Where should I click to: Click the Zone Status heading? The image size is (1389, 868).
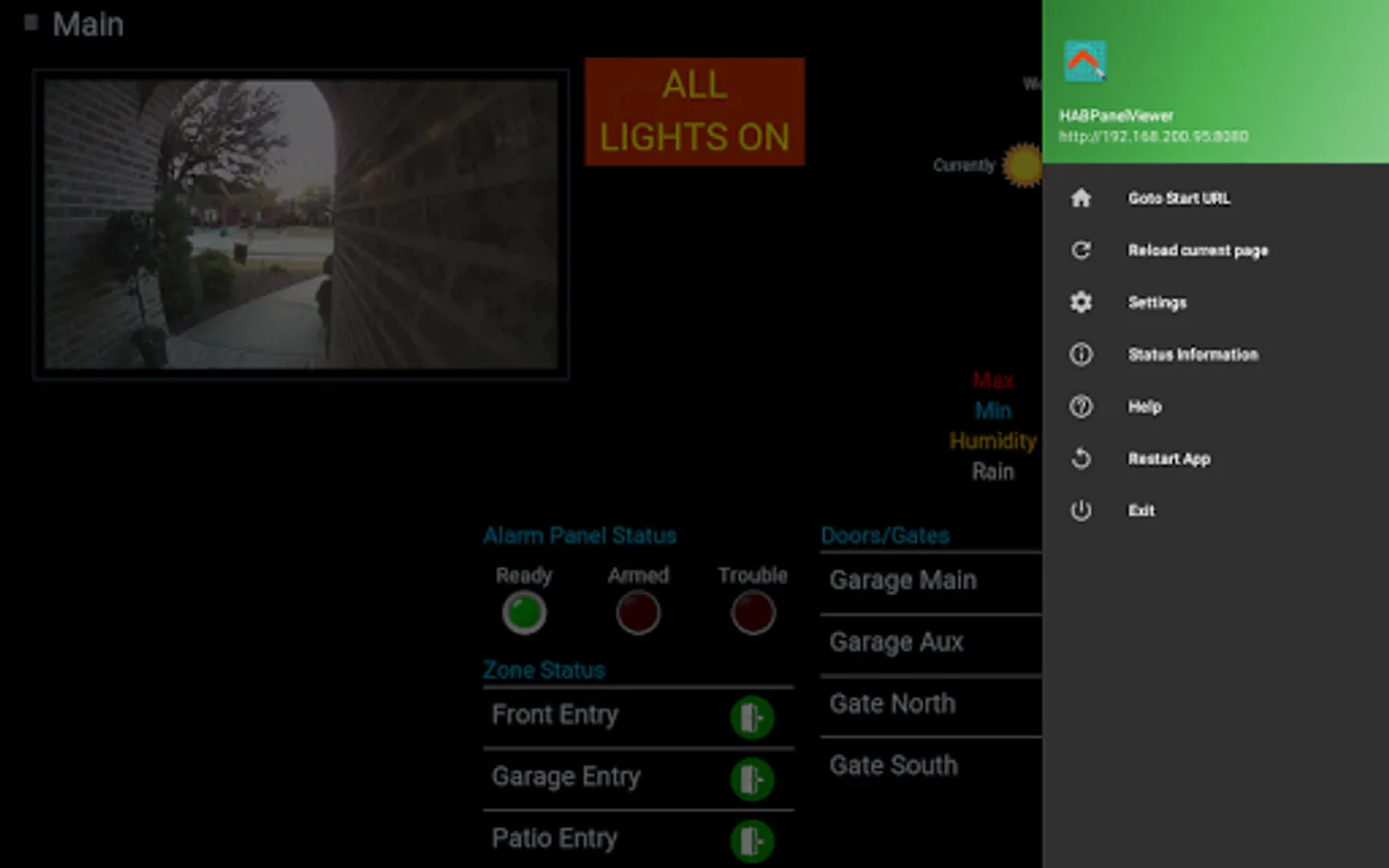click(544, 669)
